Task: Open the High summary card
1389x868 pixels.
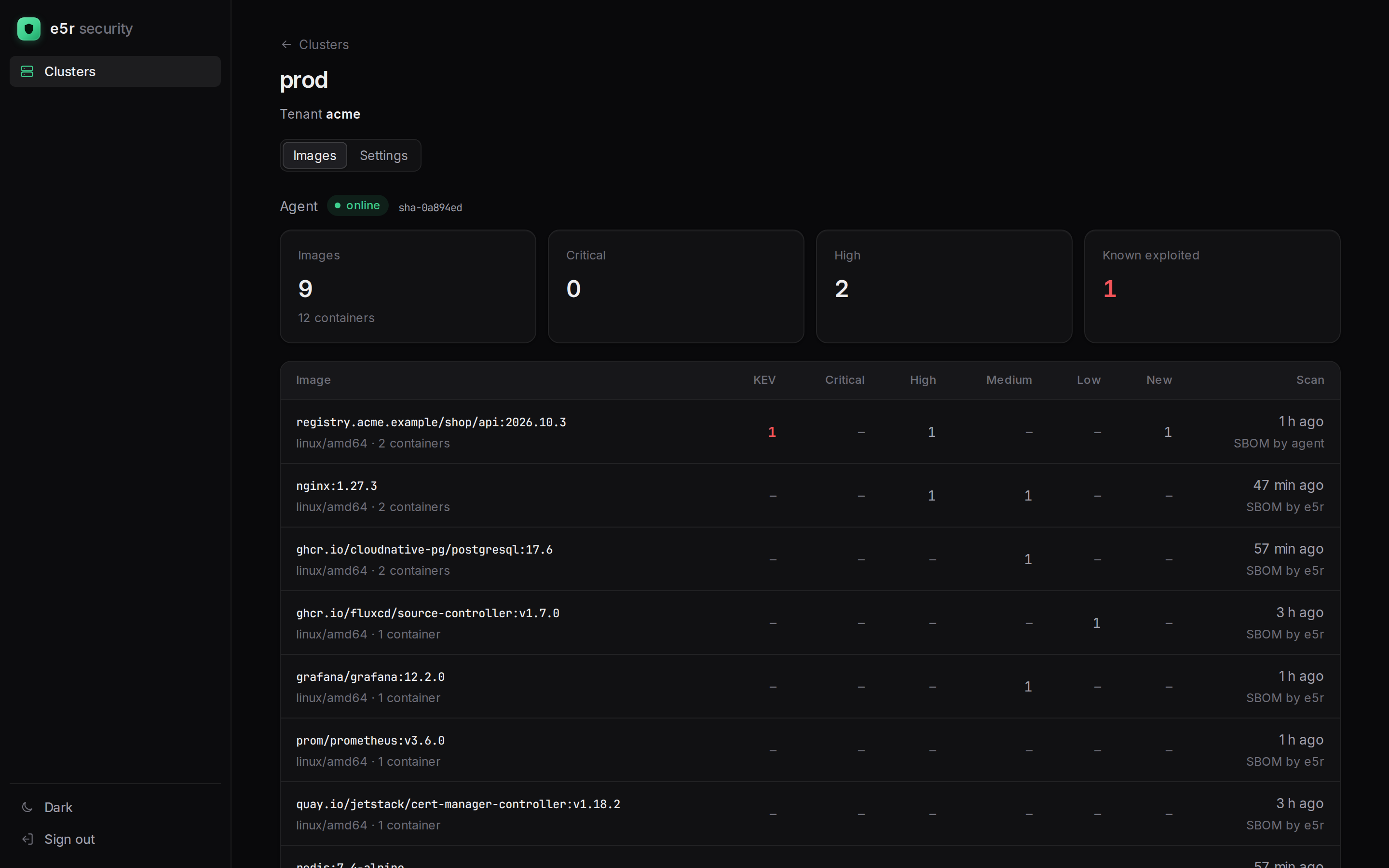Action: [x=943, y=286]
